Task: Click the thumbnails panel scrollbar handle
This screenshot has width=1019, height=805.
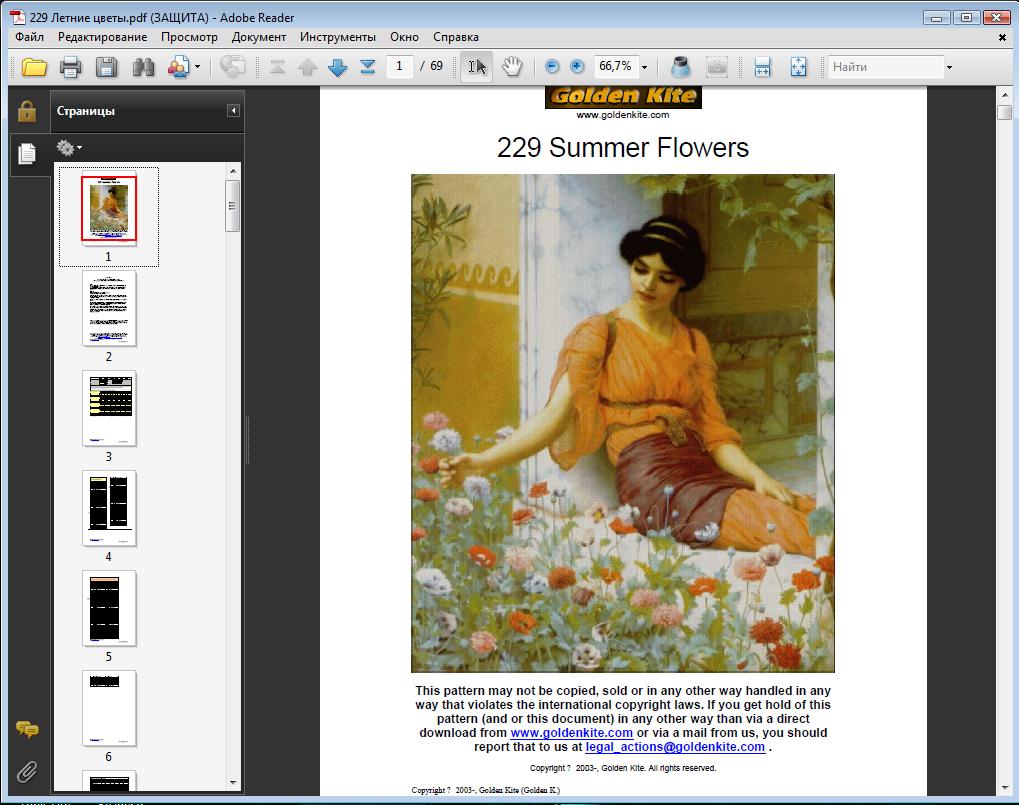Action: click(x=233, y=206)
